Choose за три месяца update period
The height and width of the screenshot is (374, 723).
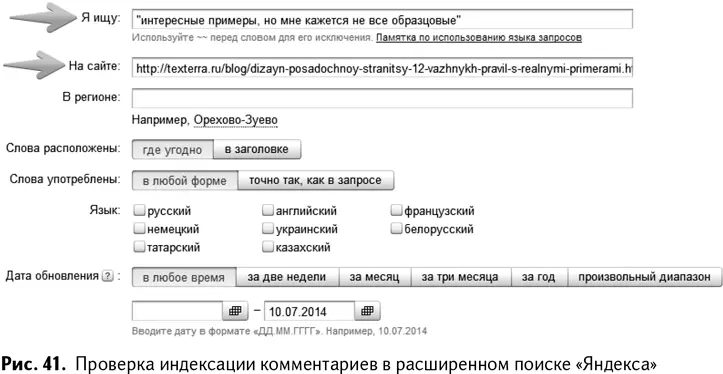(x=461, y=277)
